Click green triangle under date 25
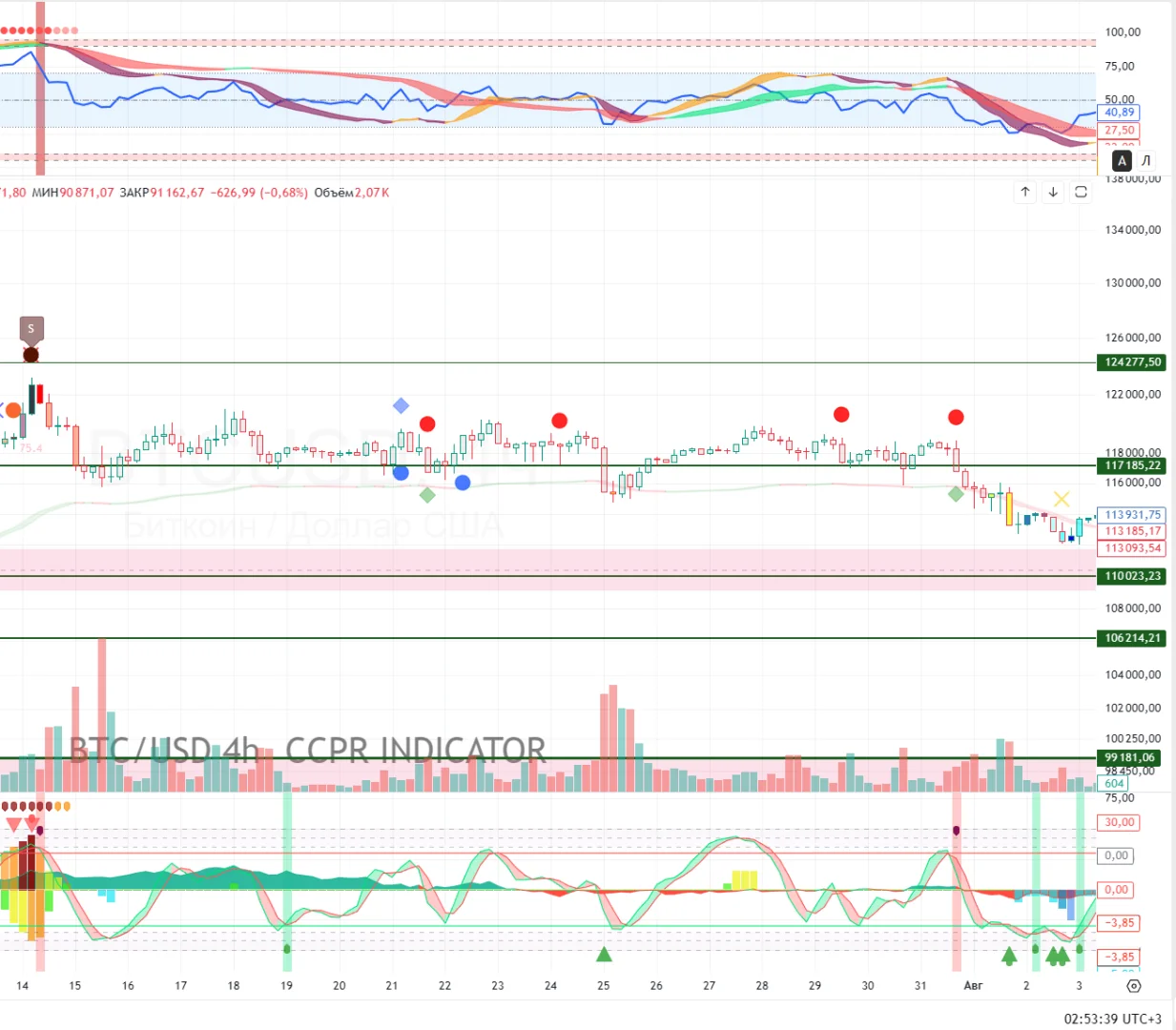 (x=604, y=955)
